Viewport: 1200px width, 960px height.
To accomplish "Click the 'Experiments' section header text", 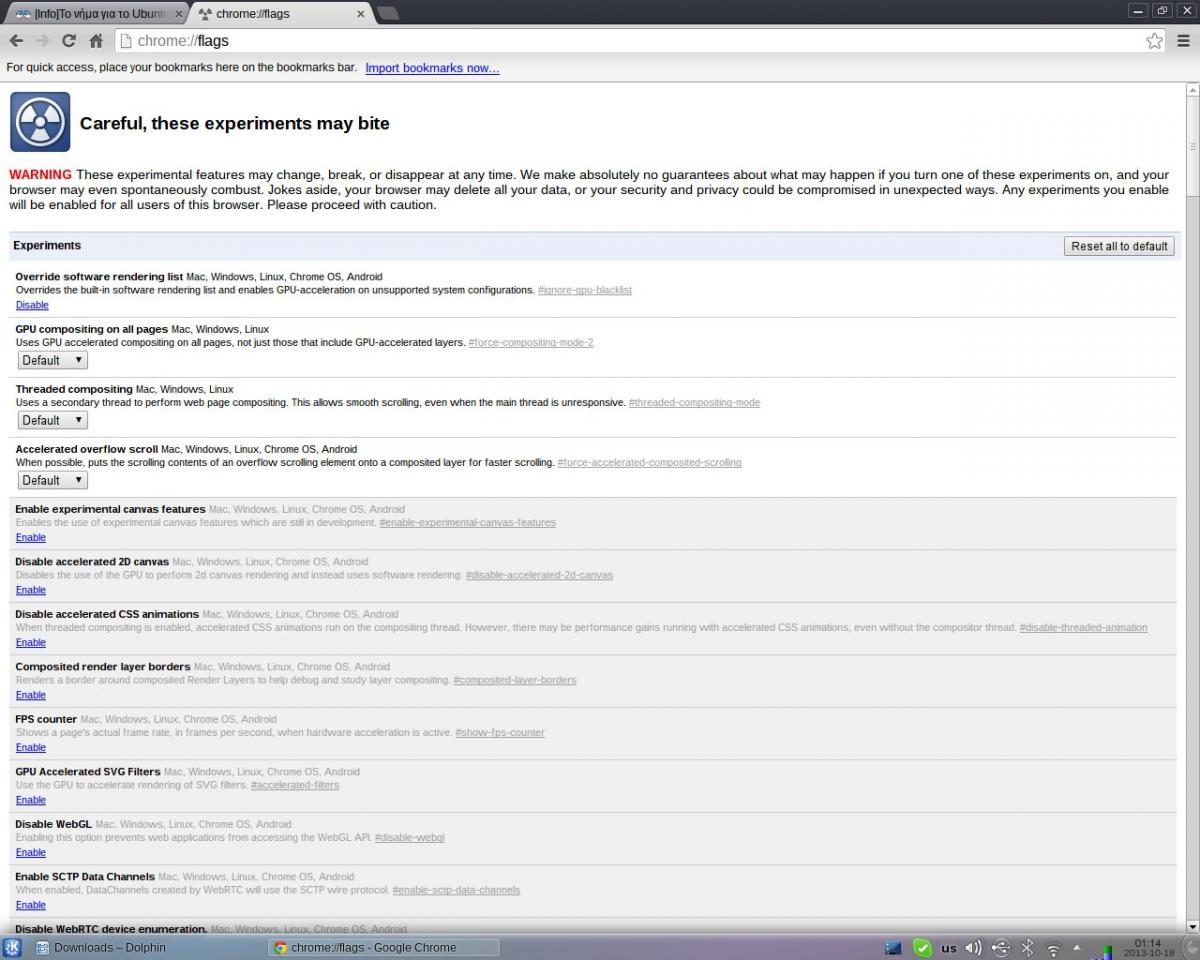I will [47, 246].
